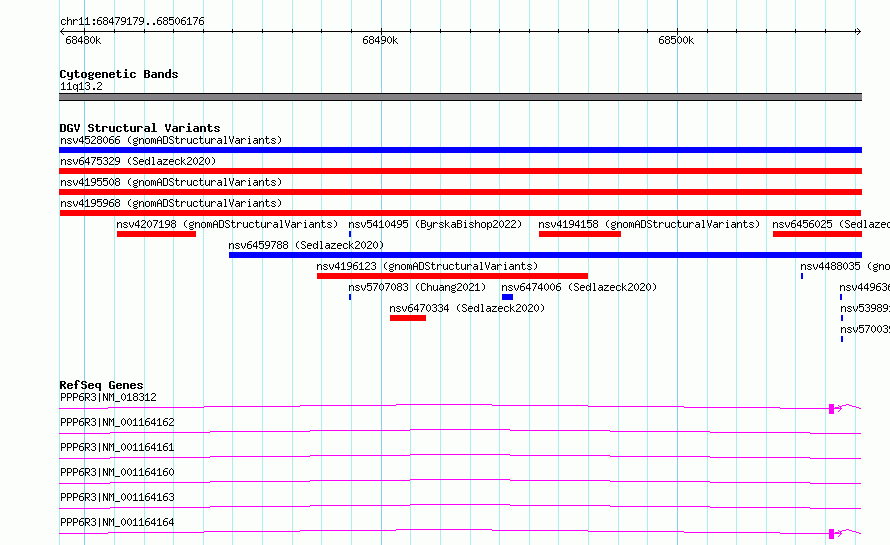Click the red bar of nsv4195508
The image size is (890, 545).
[460, 192]
